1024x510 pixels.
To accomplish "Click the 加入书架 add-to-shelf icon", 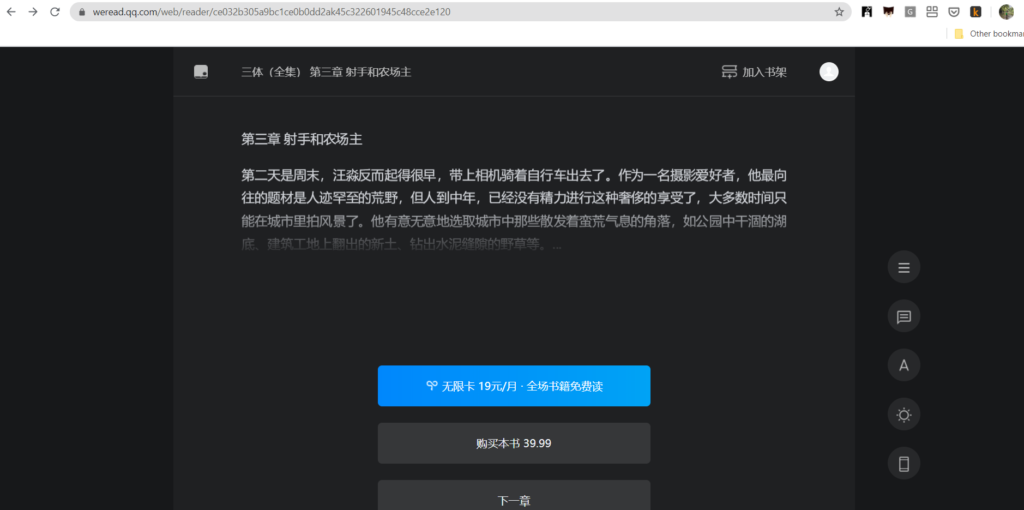I will click(x=729, y=72).
